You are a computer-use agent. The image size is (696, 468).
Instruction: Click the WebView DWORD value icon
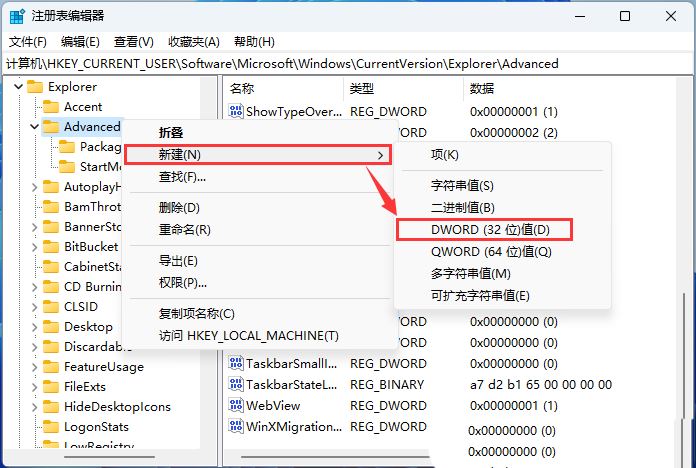(x=236, y=405)
